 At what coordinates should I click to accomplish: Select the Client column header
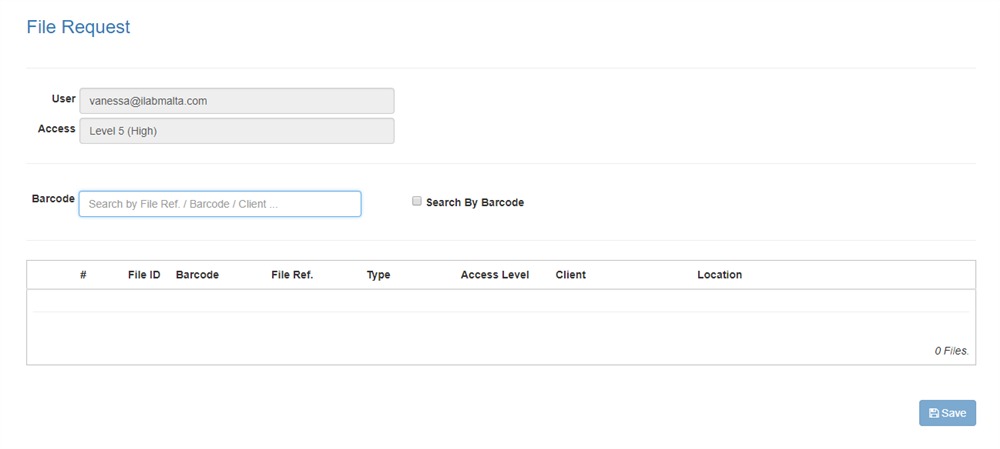[x=570, y=275]
